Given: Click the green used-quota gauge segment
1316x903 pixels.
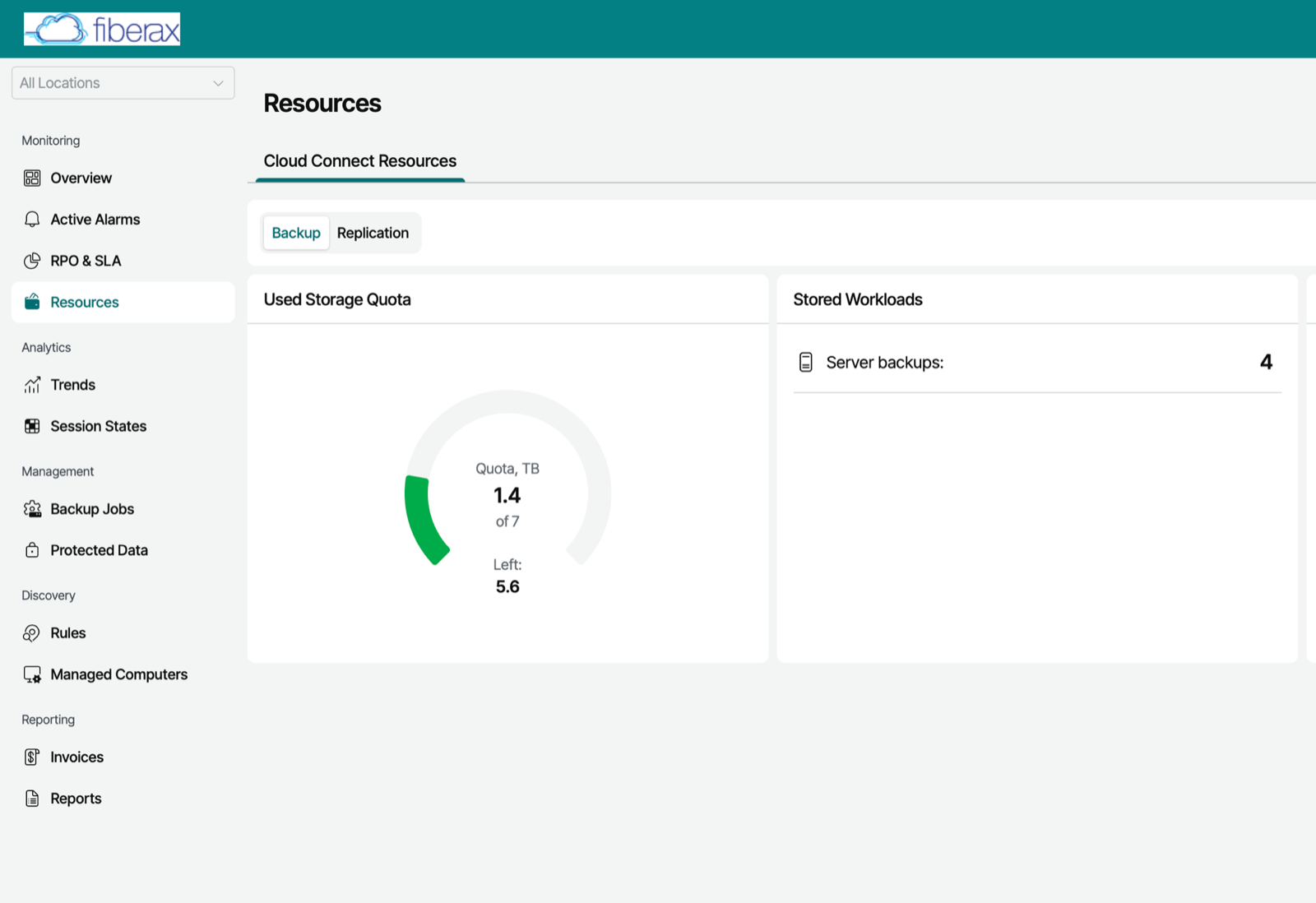Looking at the screenshot, I should [420, 520].
